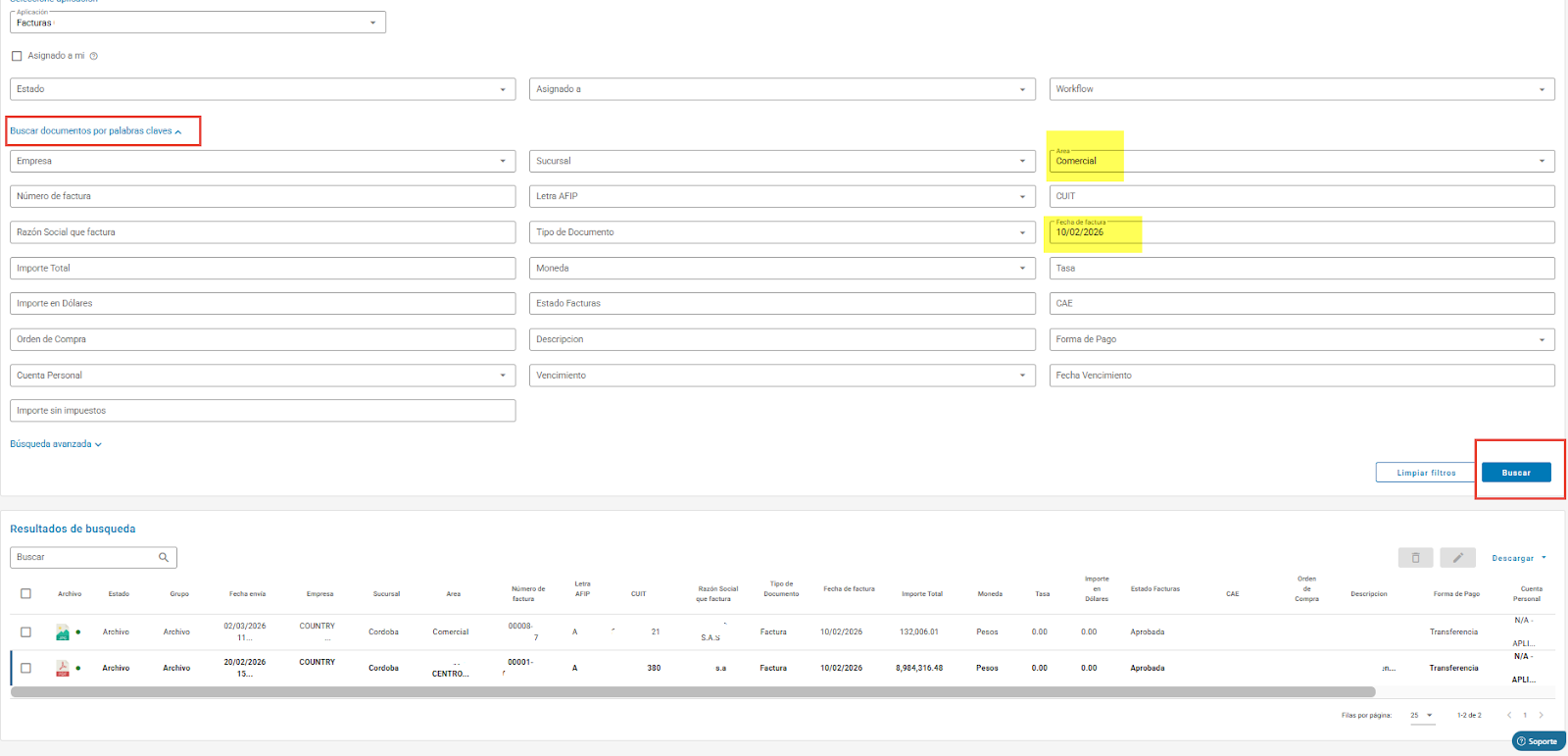Go to the next results page arrow

tap(1541, 715)
